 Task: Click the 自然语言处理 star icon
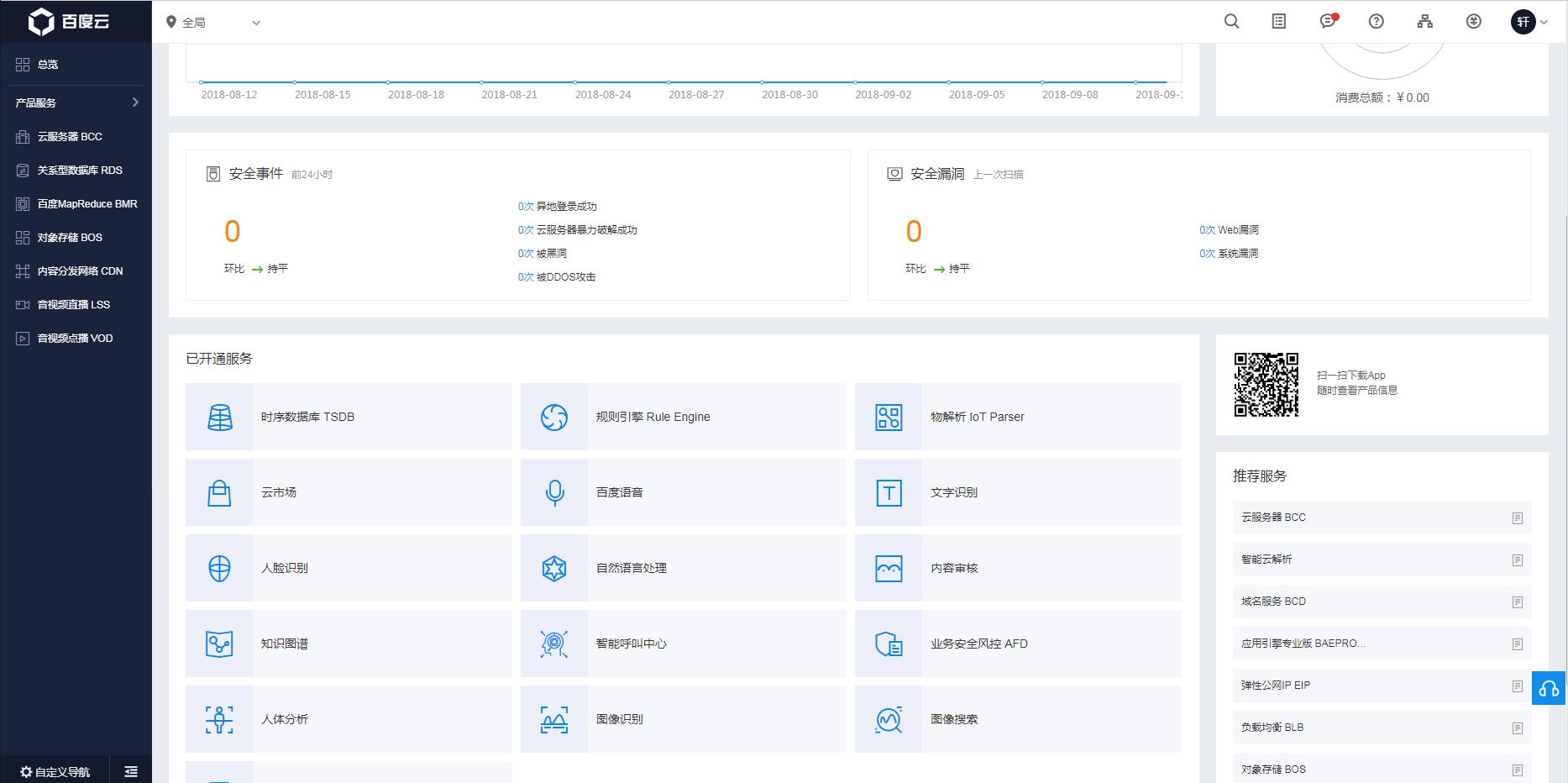click(x=554, y=568)
